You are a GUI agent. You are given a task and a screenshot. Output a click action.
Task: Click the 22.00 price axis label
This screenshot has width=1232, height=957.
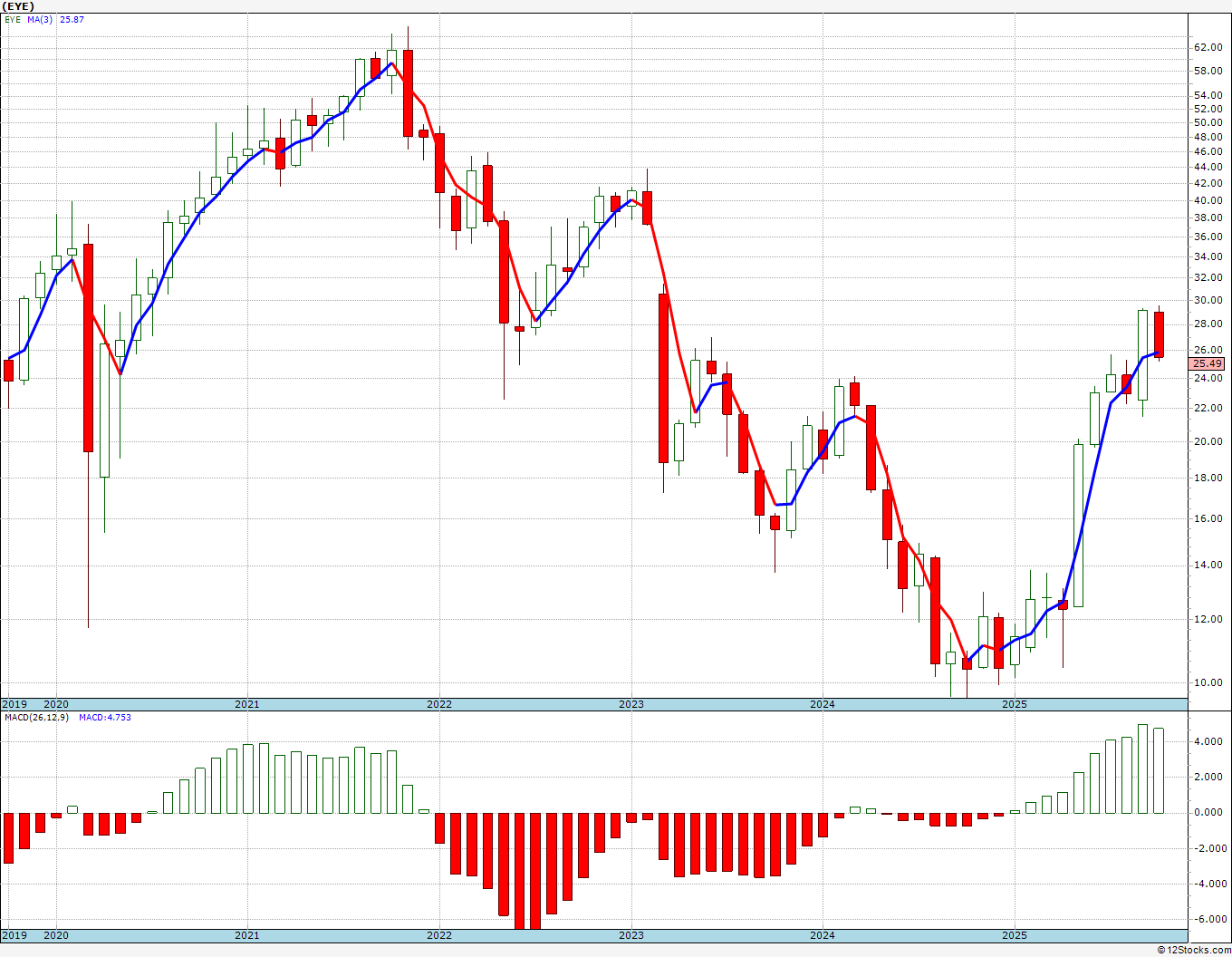click(1208, 408)
